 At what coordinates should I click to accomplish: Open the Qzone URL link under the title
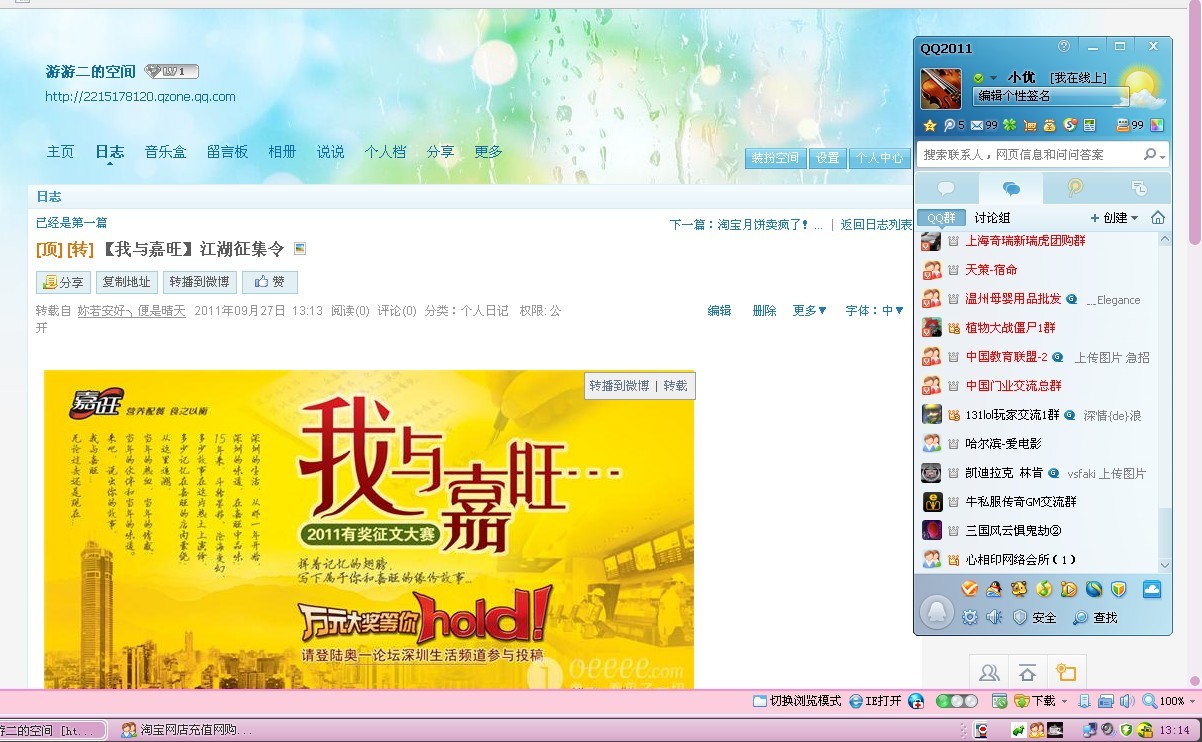[141, 97]
